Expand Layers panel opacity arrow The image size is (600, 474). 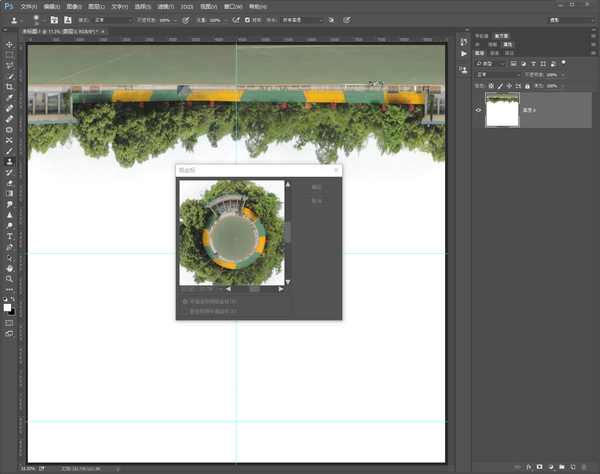562,75
